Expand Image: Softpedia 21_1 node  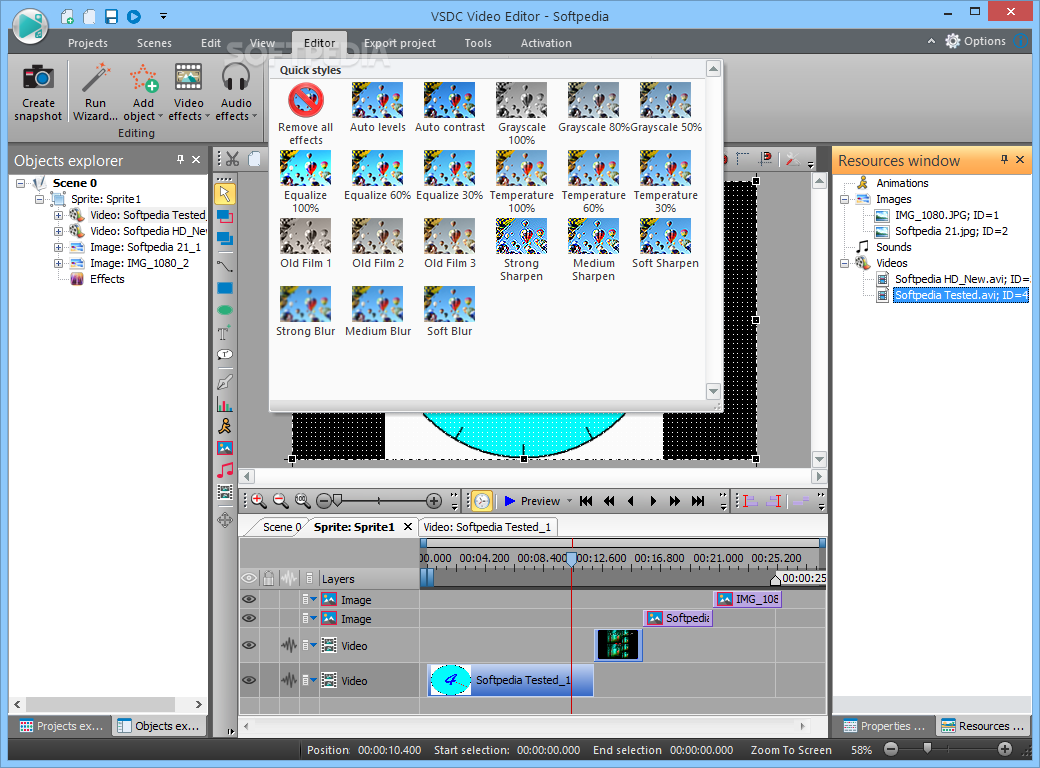[58, 247]
